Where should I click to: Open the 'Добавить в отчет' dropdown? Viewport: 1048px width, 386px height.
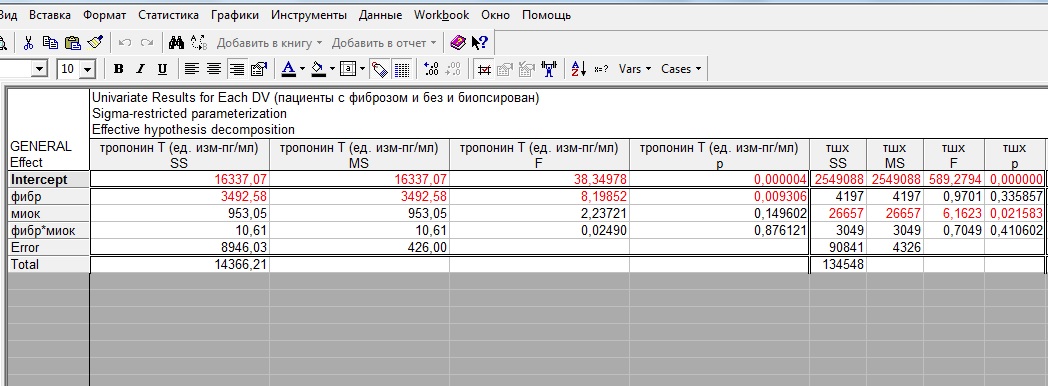click(384, 43)
